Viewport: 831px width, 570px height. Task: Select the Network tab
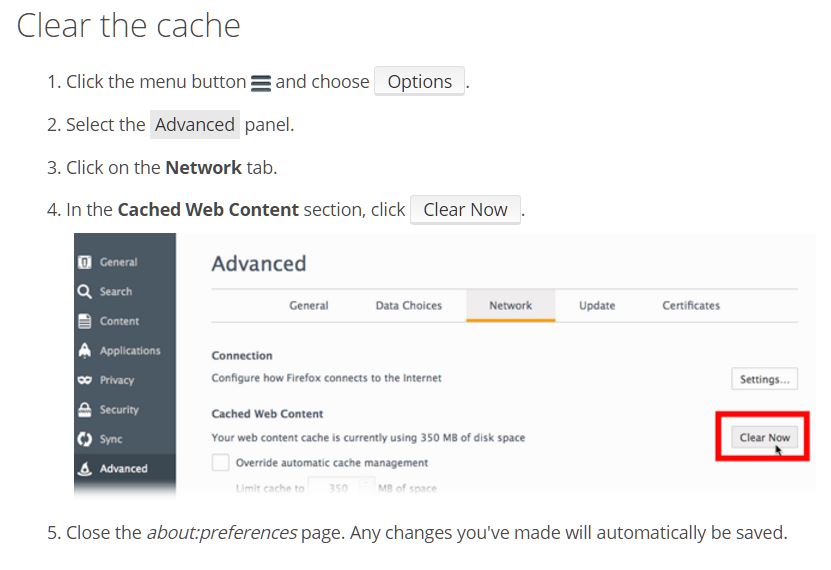[x=510, y=305]
